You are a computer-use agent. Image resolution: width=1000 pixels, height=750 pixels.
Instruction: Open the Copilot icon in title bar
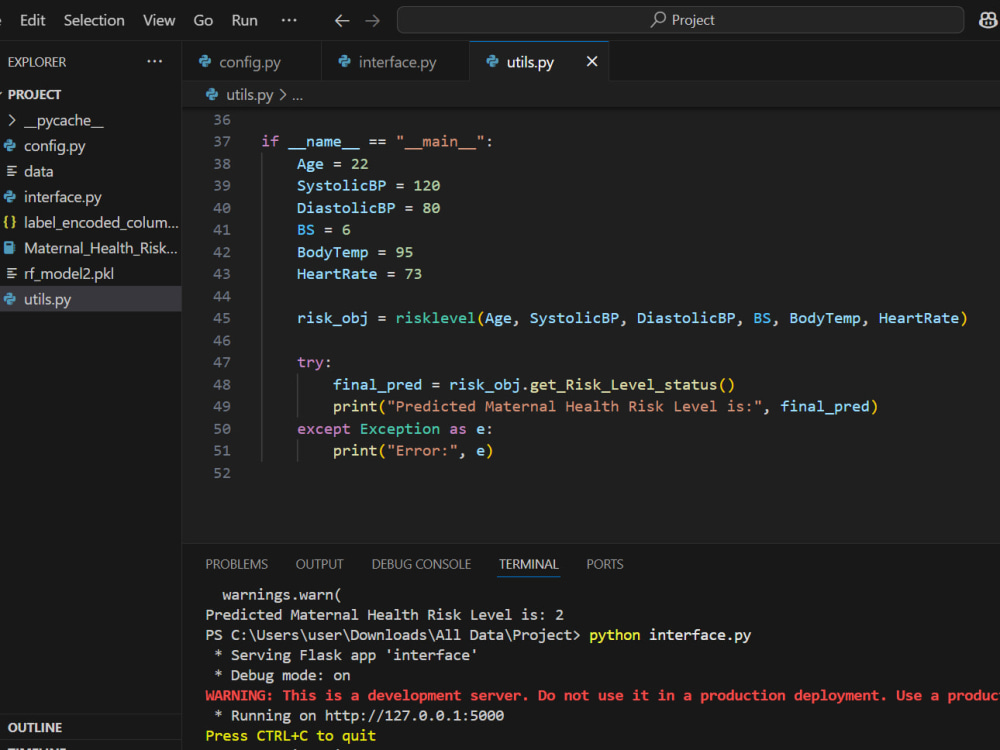click(987, 20)
